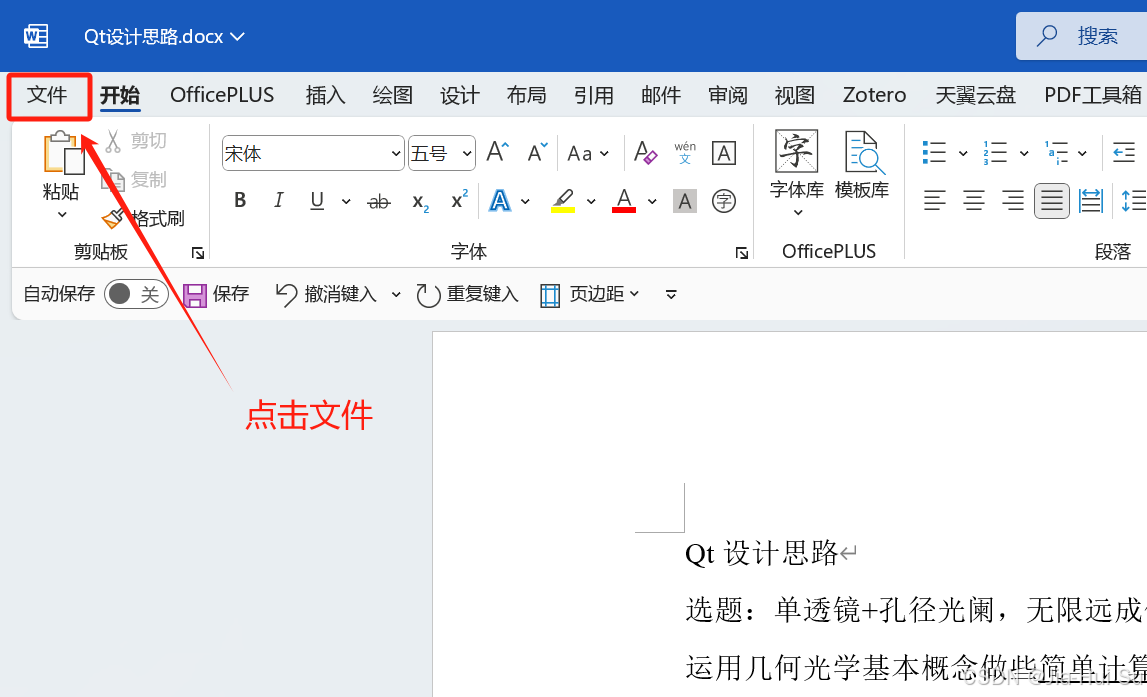Expand text effects dropdown arrow
This screenshot has height=697, width=1147.
point(525,201)
